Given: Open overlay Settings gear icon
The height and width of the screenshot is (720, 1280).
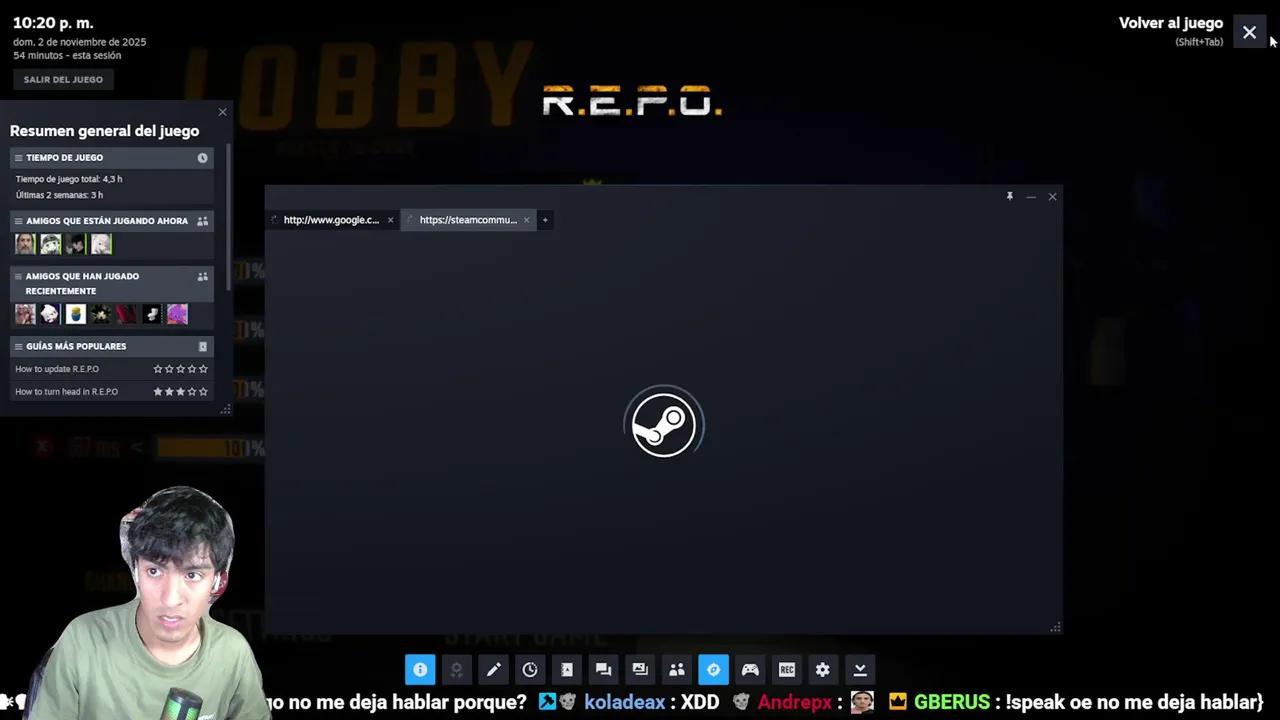Looking at the screenshot, I should [823, 670].
